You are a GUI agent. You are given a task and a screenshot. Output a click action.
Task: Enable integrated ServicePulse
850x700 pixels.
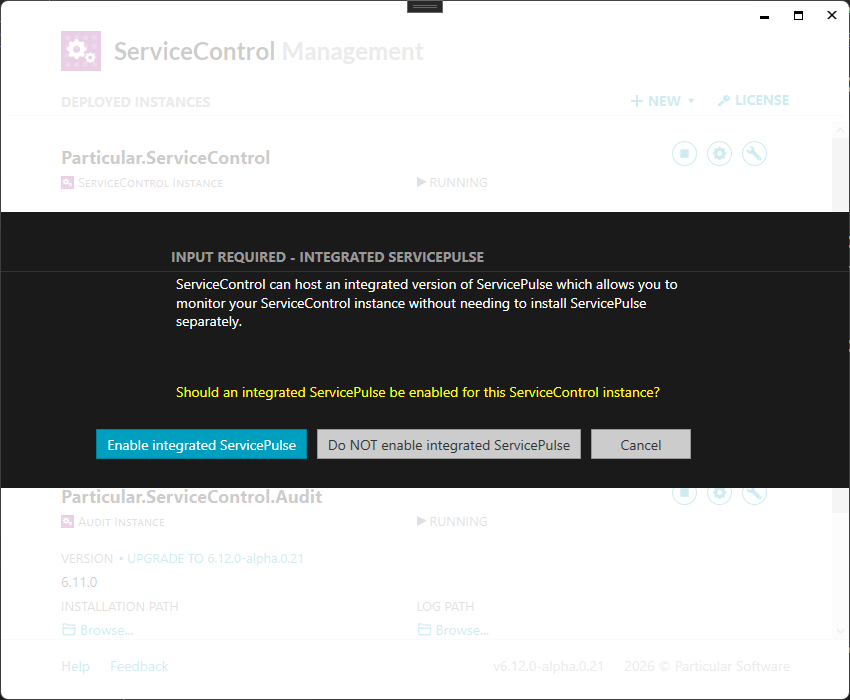[201, 444]
